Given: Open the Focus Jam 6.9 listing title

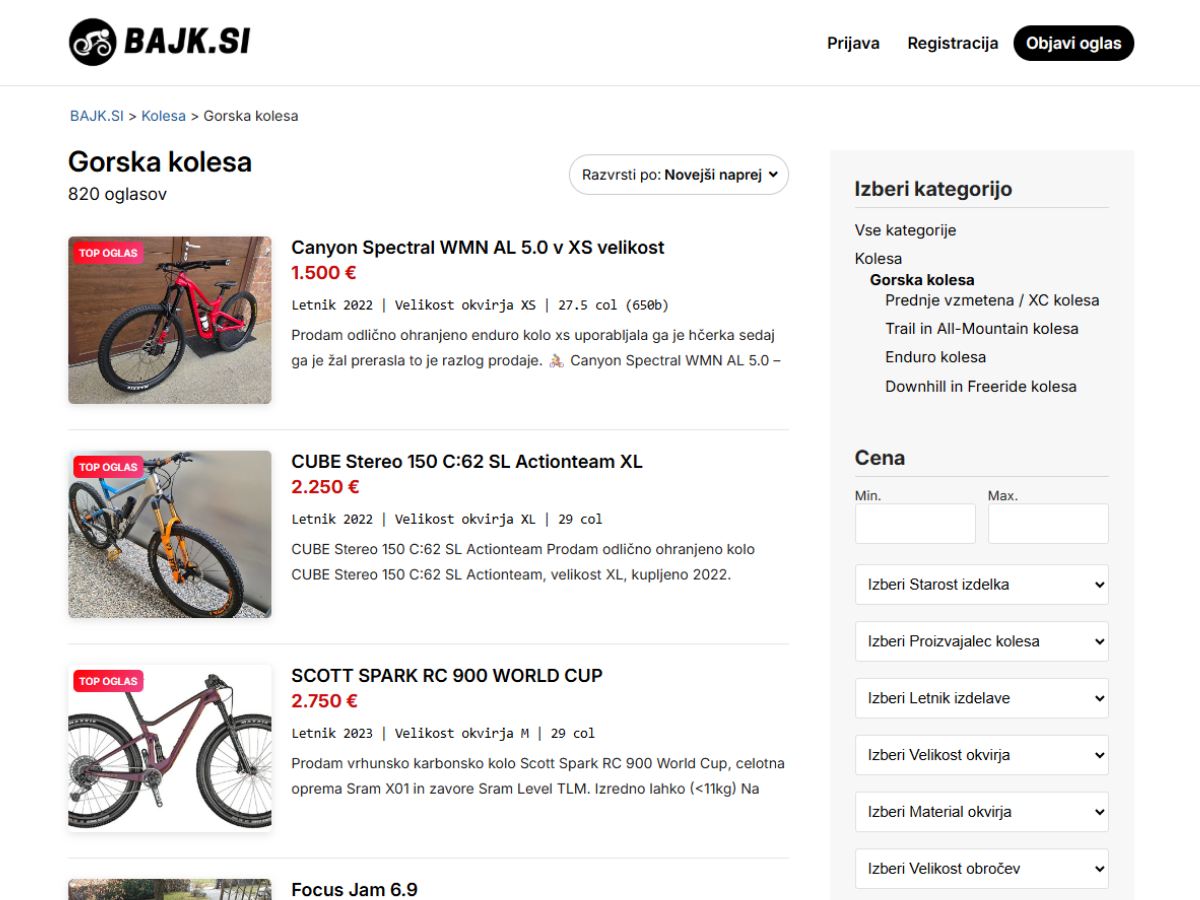Looking at the screenshot, I should tap(354, 889).
